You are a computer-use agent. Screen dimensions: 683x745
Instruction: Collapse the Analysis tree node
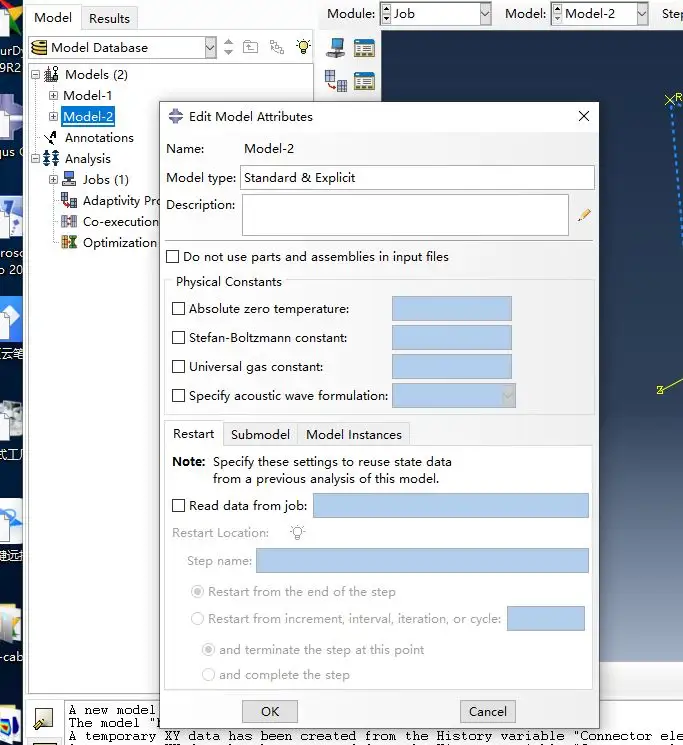36,158
